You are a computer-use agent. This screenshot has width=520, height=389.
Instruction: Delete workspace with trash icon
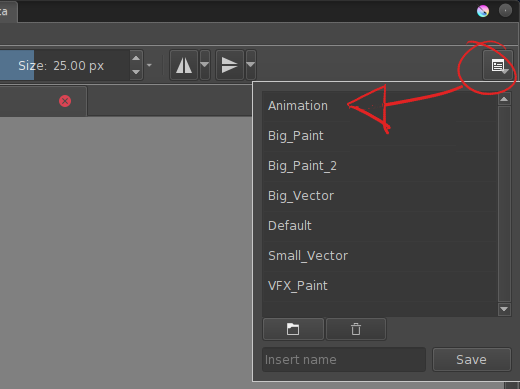click(x=356, y=329)
